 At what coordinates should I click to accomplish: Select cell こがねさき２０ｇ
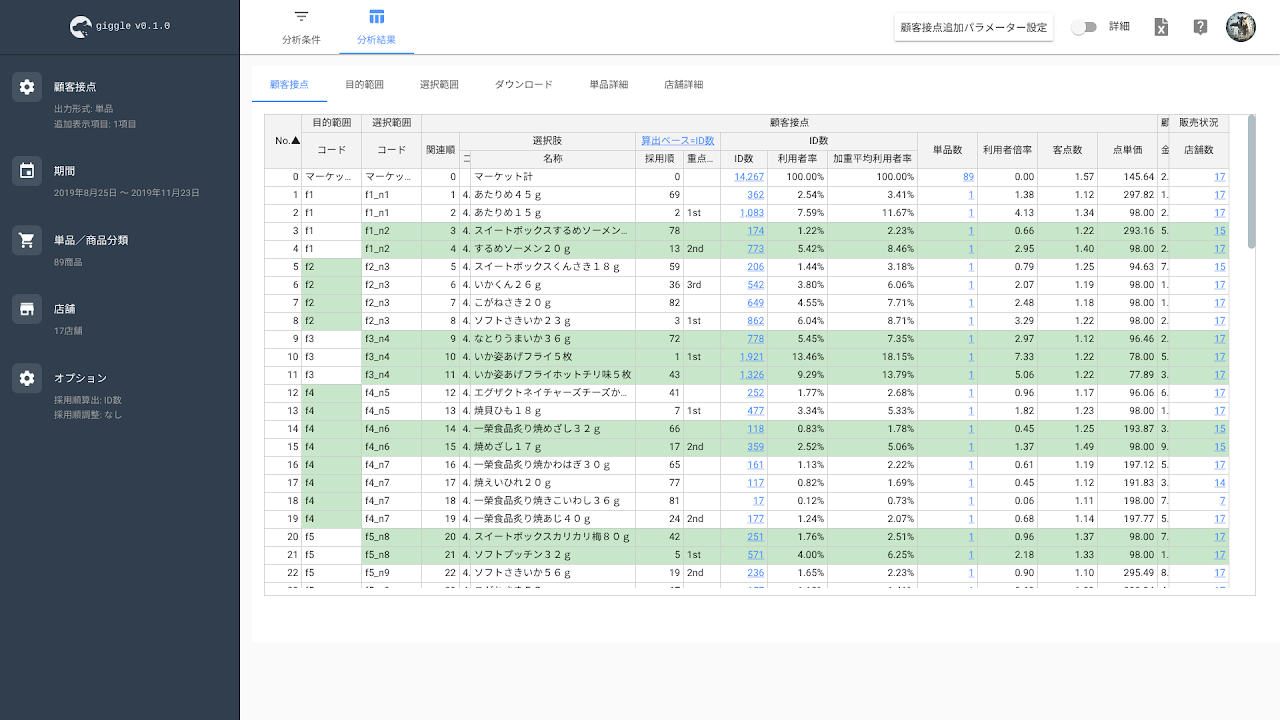[553, 303]
